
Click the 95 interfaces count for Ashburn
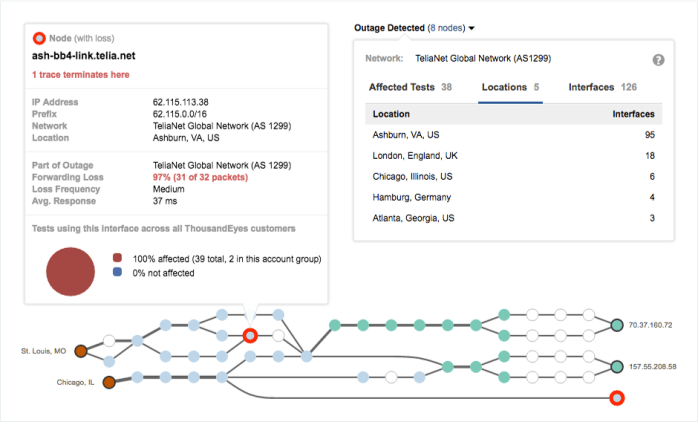[x=650, y=135]
